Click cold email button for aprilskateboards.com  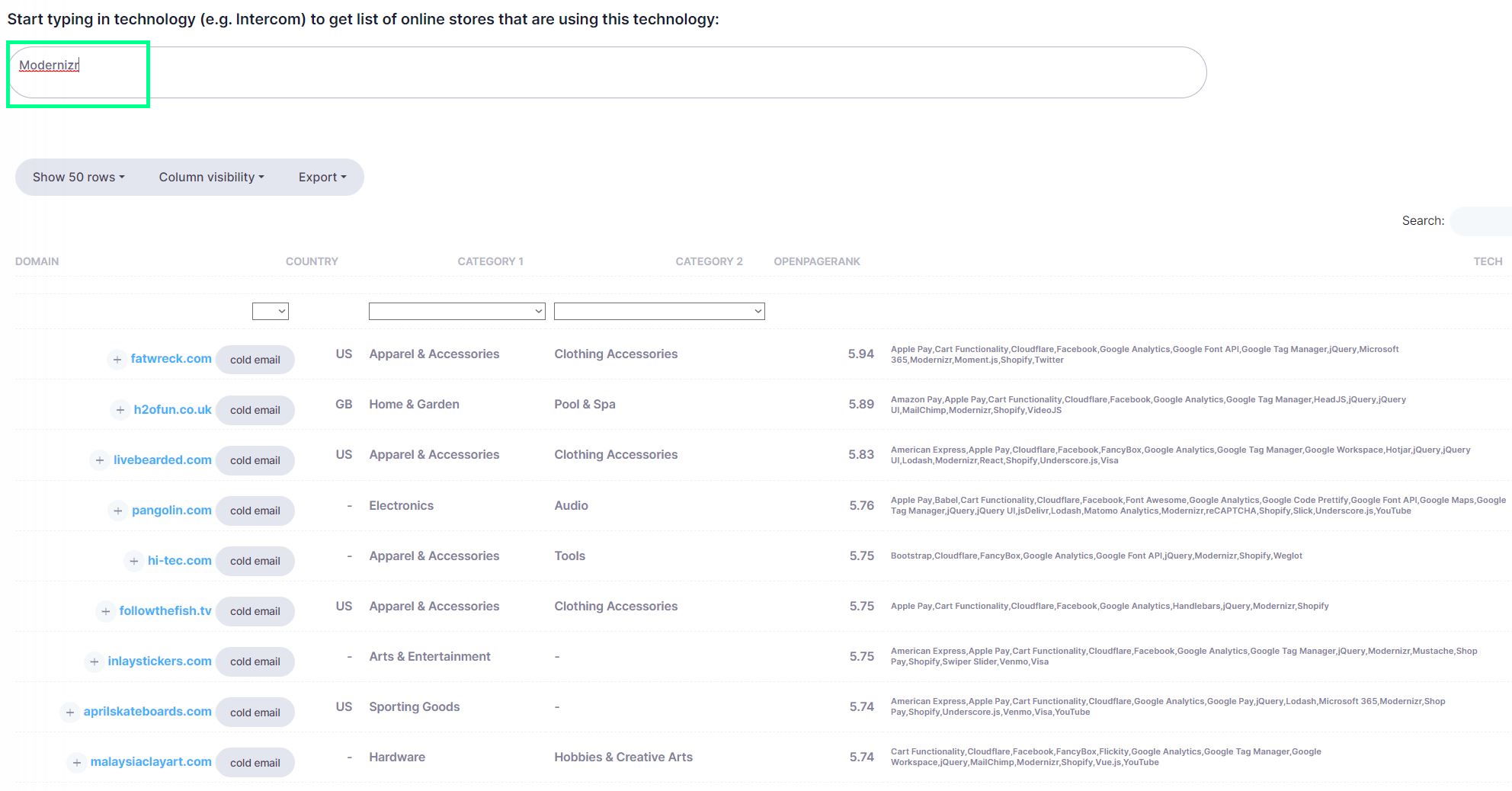click(255, 713)
